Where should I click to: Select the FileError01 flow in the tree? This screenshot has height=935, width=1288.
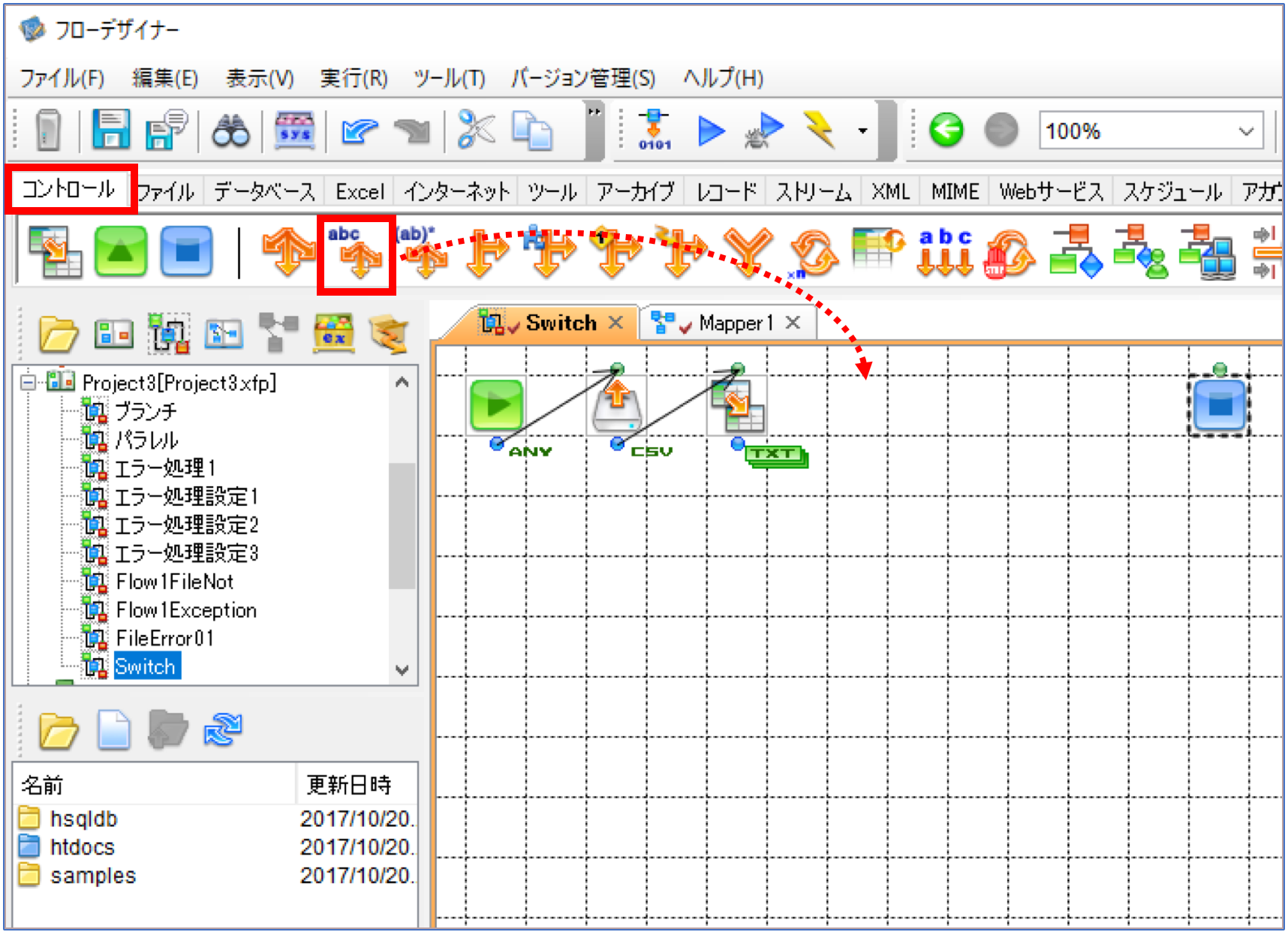[164, 639]
